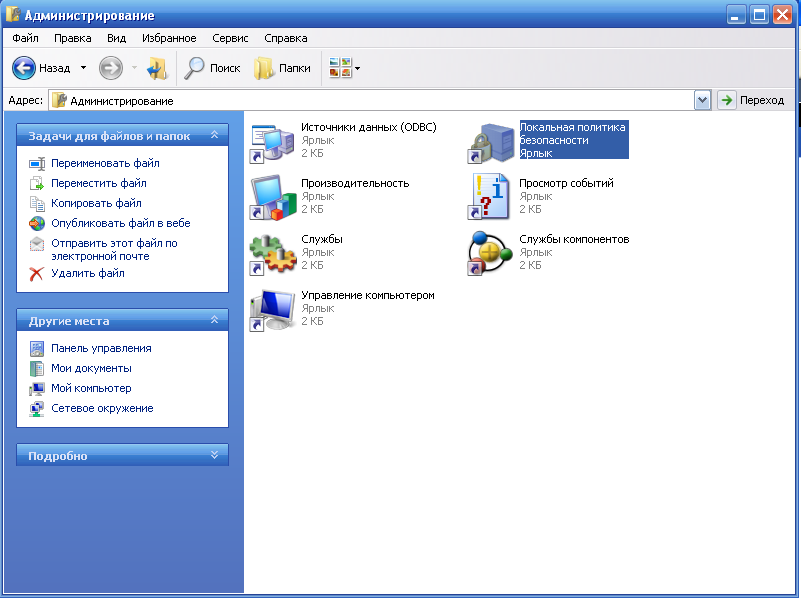Viewport: 801px width, 598px height.
Task: Click the envelope icon for e-mailing file
Action: (37, 244)
